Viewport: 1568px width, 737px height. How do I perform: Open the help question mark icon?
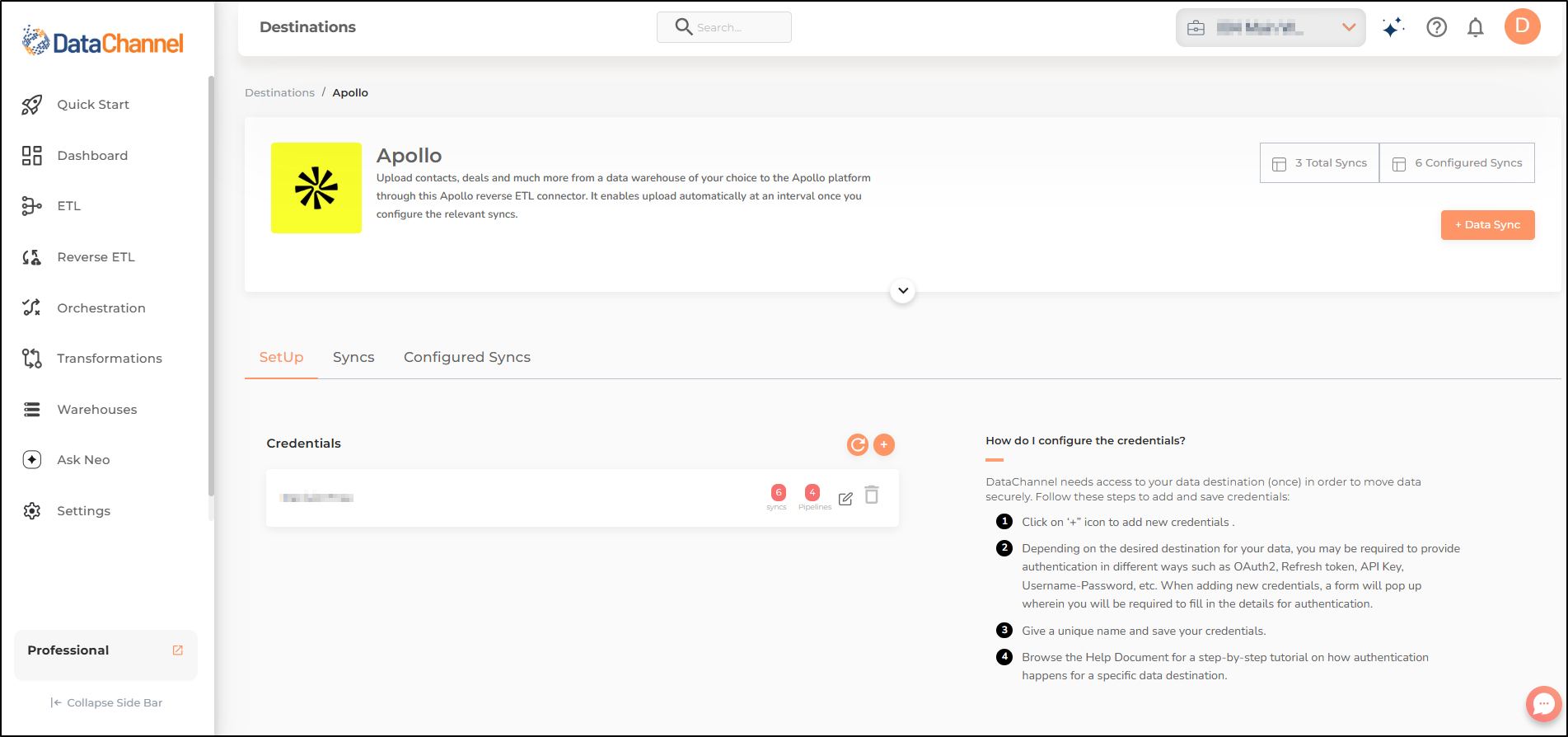click(x=1437, y=27)
